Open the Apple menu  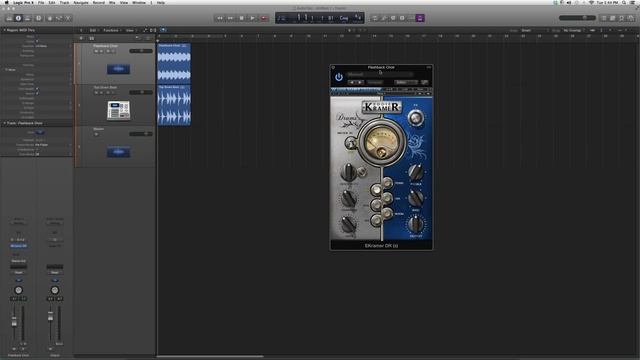coord(7,2)
